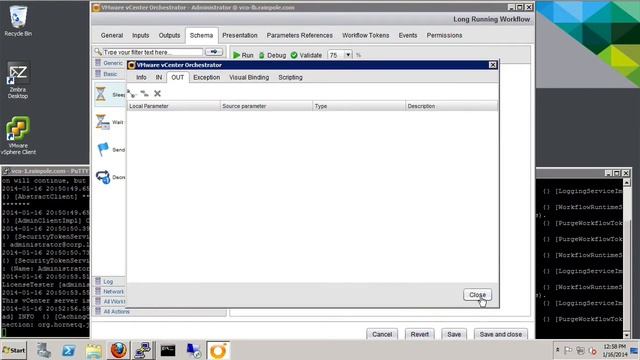This screenshot has height=360, width=640.
Task: Select the Schema tab
Action: 201,36
